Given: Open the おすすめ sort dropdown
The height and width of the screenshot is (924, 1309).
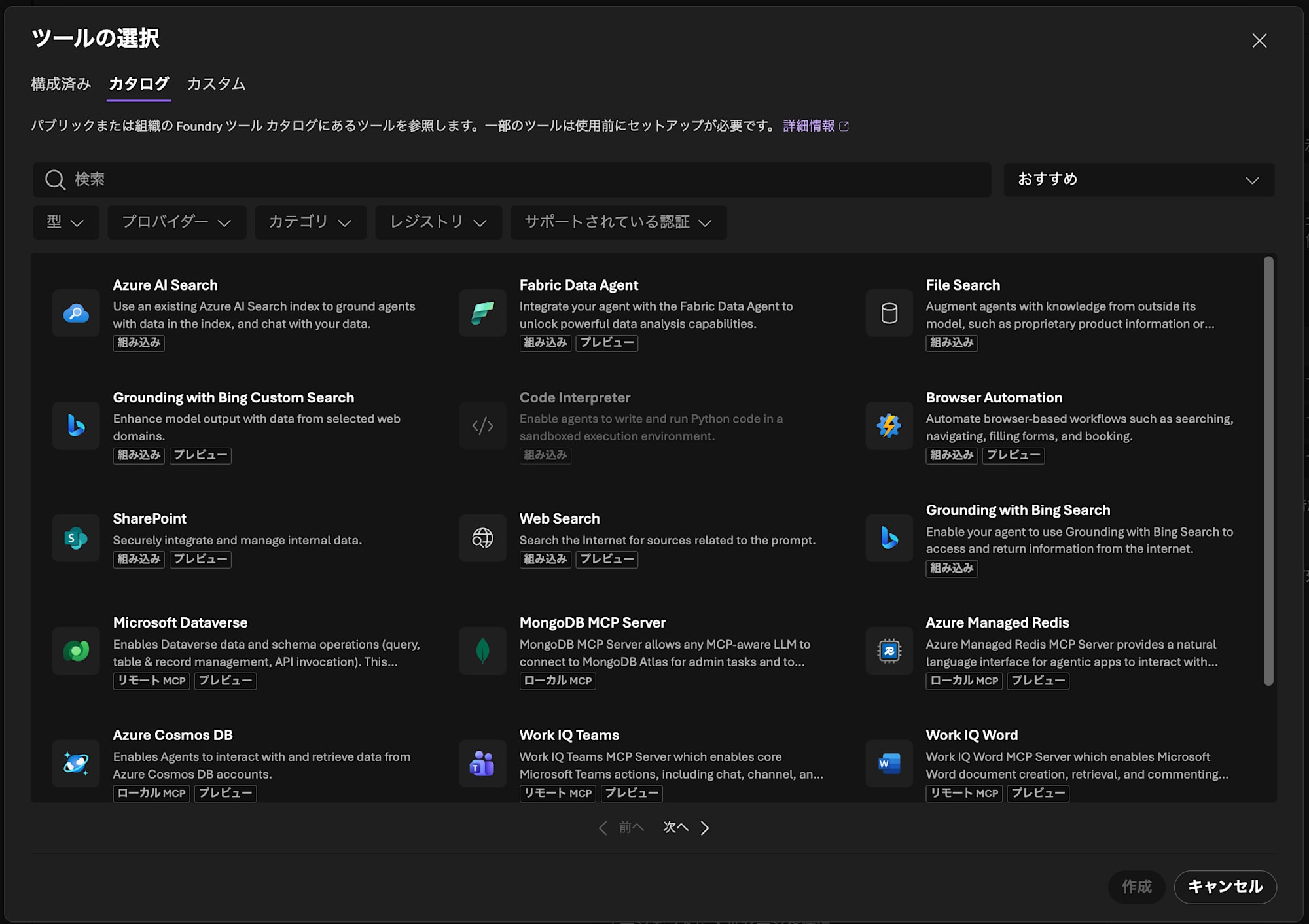Looking at the screenshot, I should point(1139,180).
